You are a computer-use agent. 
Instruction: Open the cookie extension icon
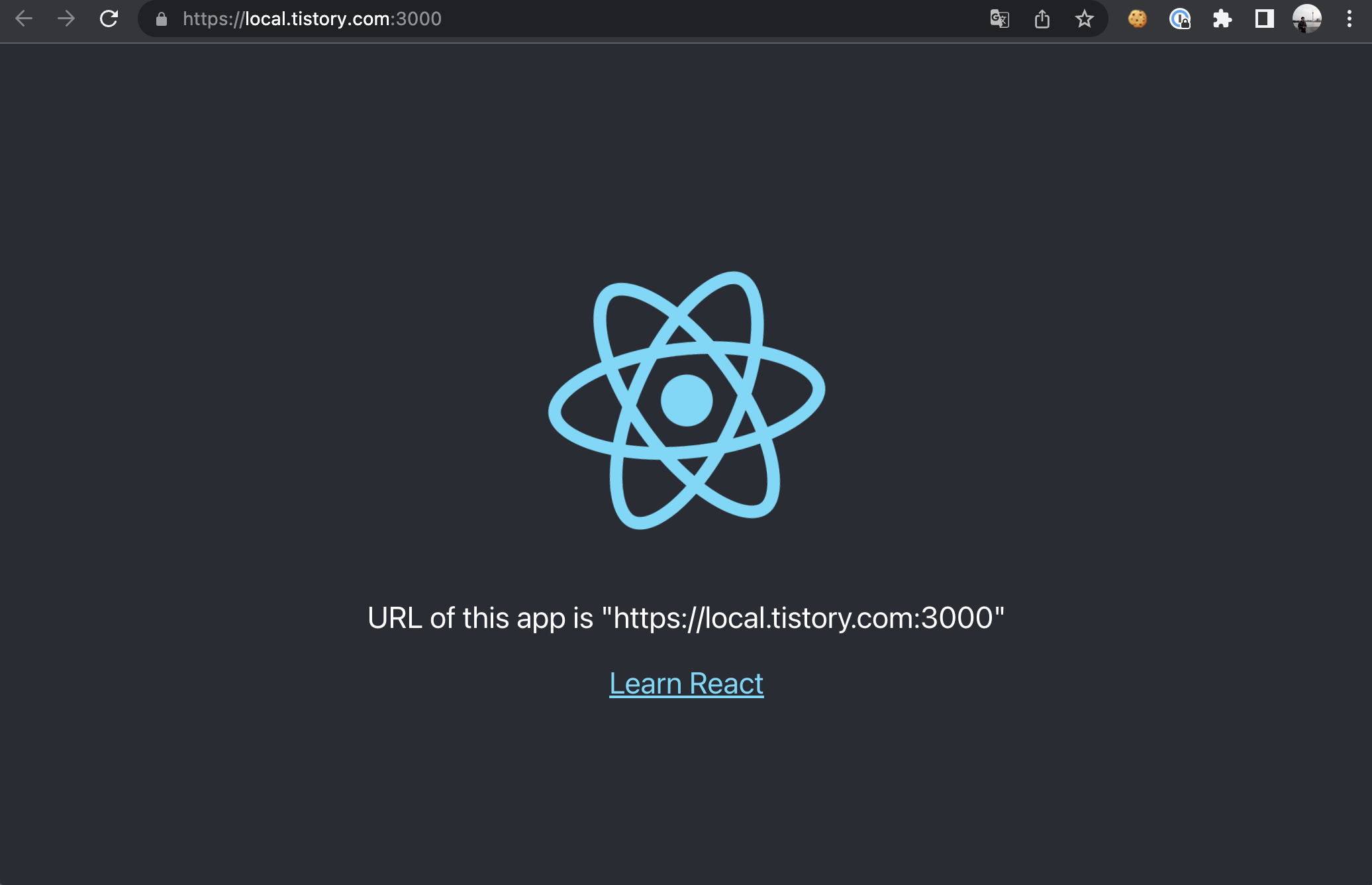[x=1138, y=19]
